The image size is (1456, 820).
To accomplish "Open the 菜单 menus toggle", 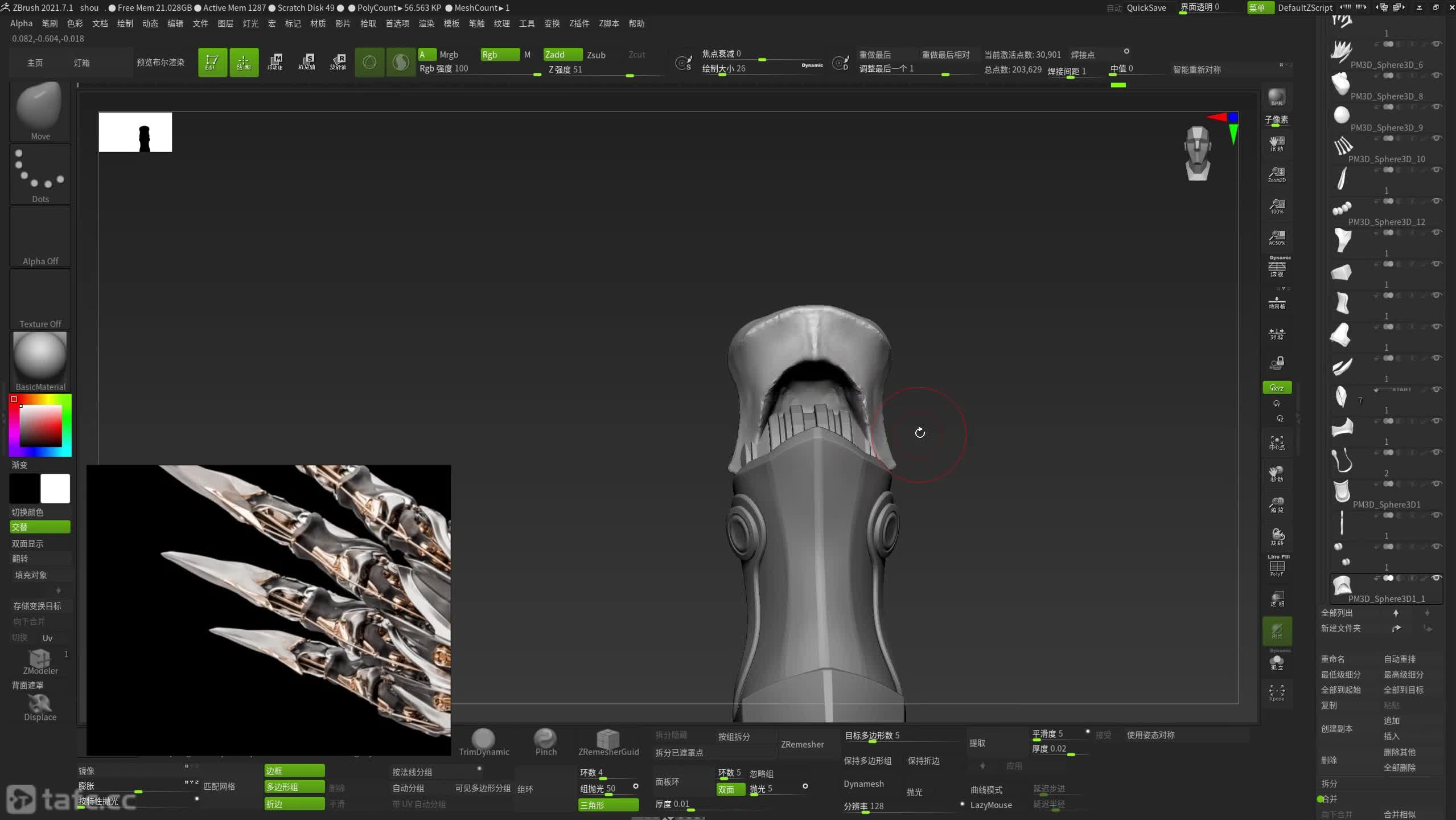I will [x=1260, y=7].
